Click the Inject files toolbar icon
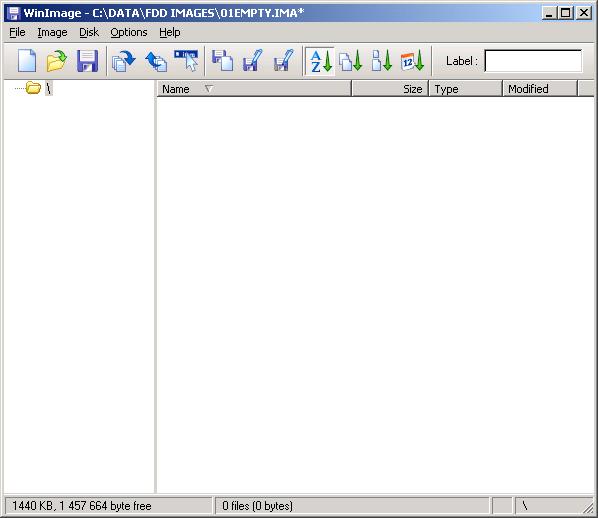Screen dimensions: 598x518 [x=222, y=60]
